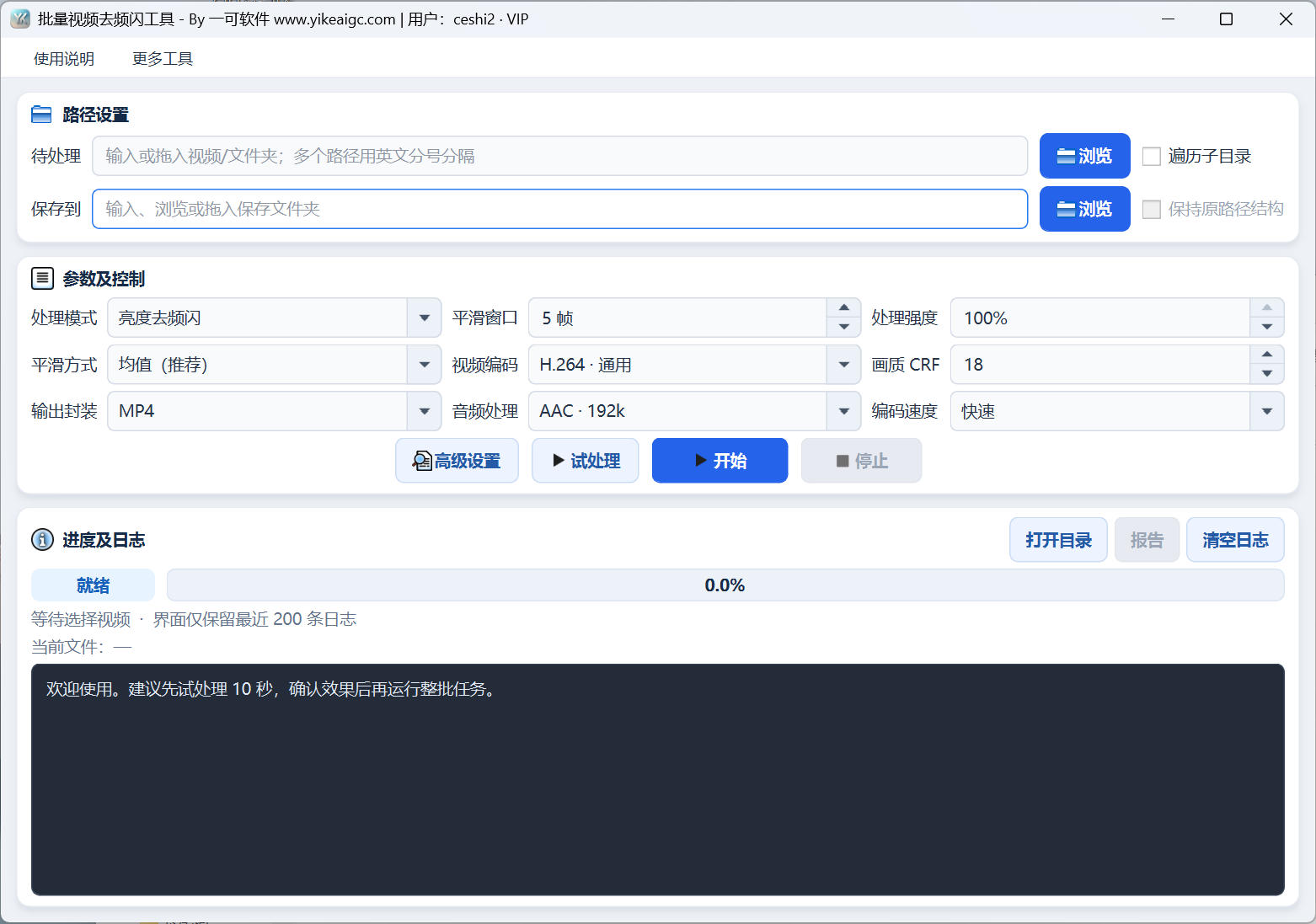Click inside the dark log output area
1316x924 pixels.
click(x=658, y=779)
